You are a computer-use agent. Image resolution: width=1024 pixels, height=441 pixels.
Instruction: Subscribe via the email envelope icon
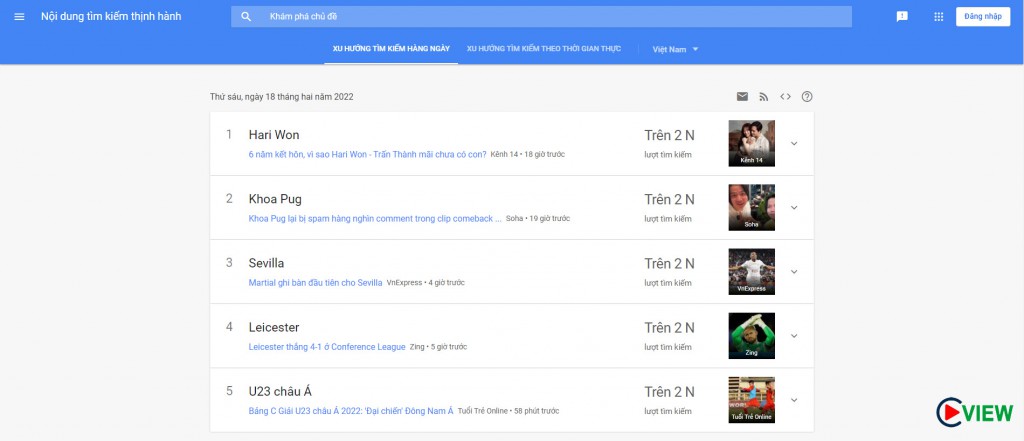click(x=743, y=97)
